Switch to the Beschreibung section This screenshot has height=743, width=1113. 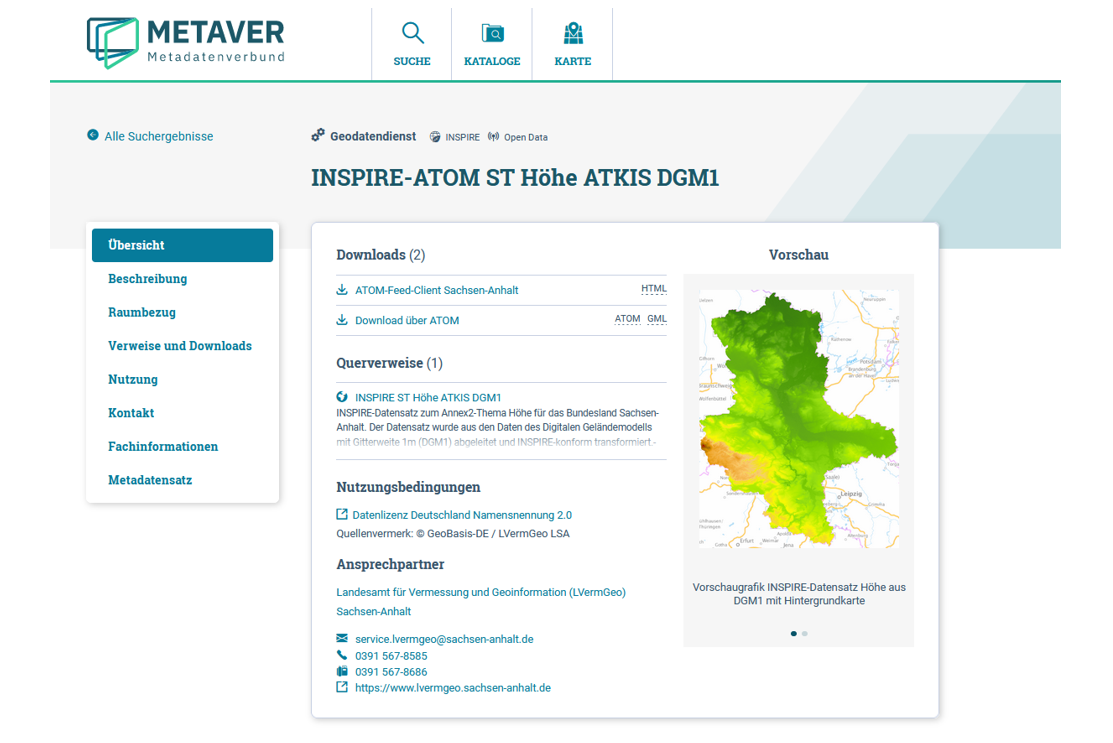point(148,279)
